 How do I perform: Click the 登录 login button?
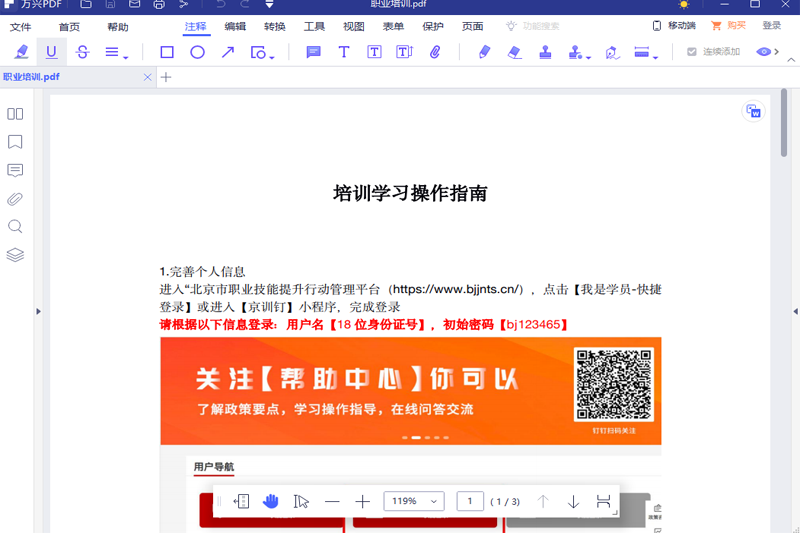point(772,26)
